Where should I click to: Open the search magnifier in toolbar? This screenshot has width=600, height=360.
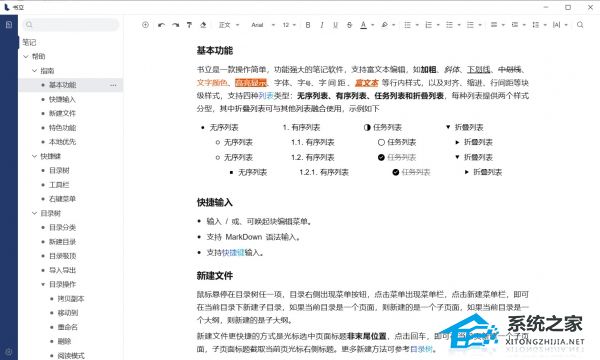click(x=580, y=25)
